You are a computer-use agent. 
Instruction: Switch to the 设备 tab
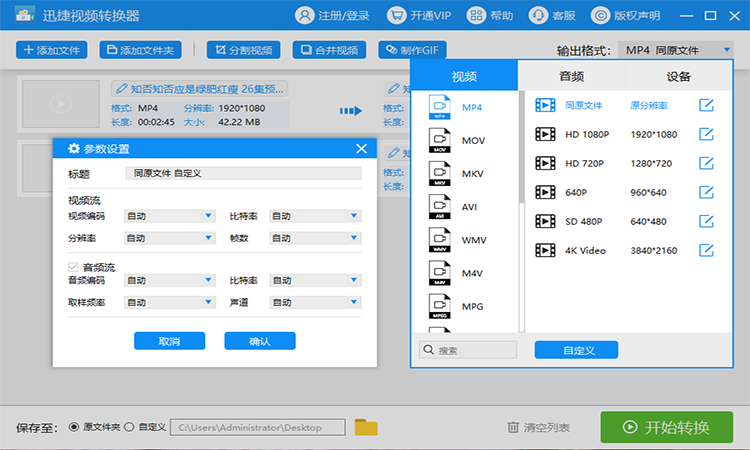[x=678, y=76]
